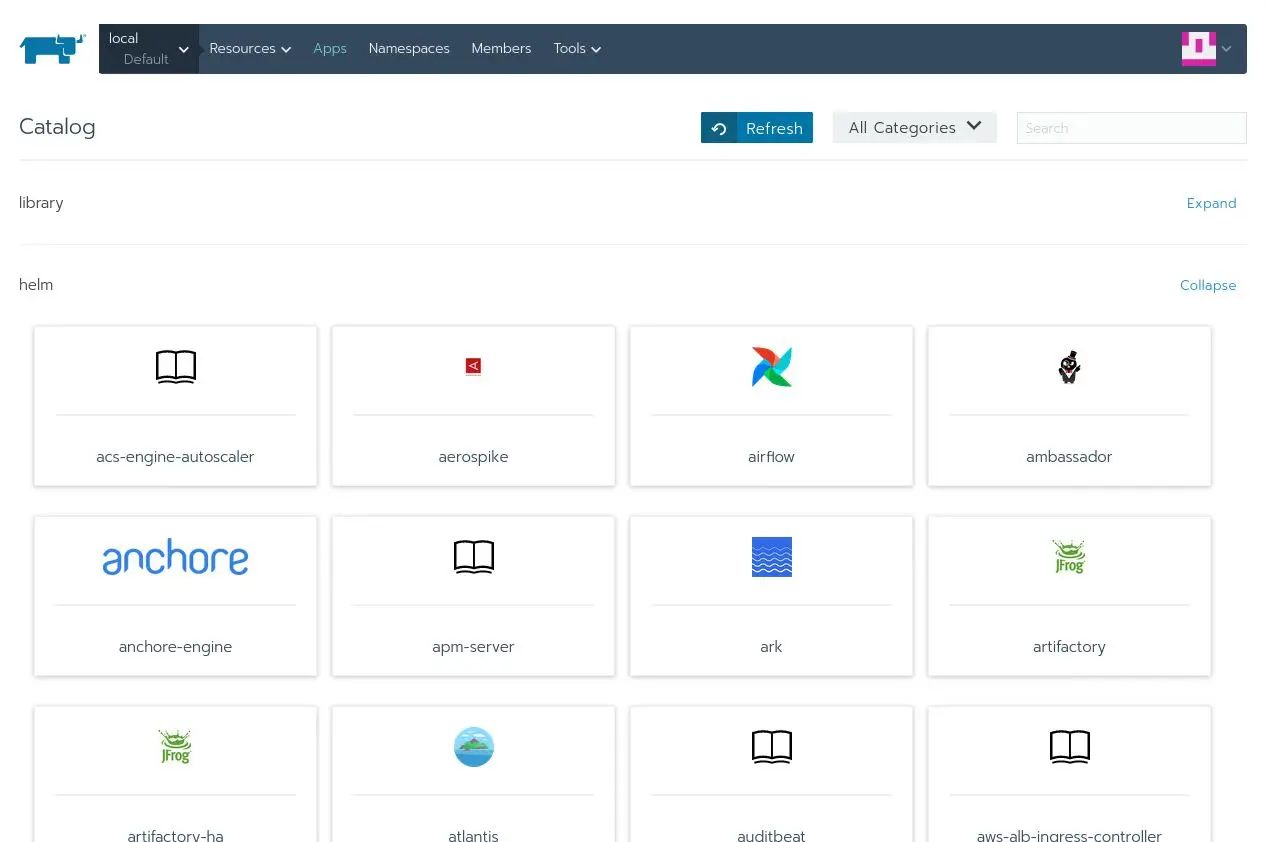Open the artifactory chart name

[1069, 646]
